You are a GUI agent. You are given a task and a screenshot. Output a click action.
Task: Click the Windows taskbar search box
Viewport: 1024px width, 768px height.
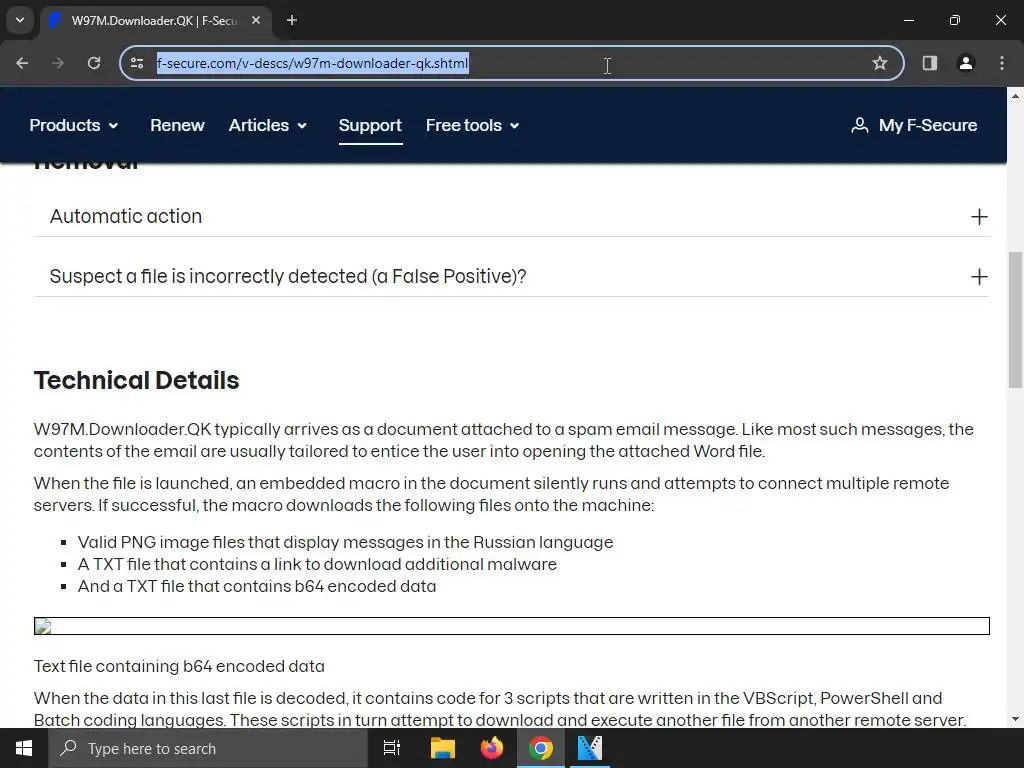point(208,748)
